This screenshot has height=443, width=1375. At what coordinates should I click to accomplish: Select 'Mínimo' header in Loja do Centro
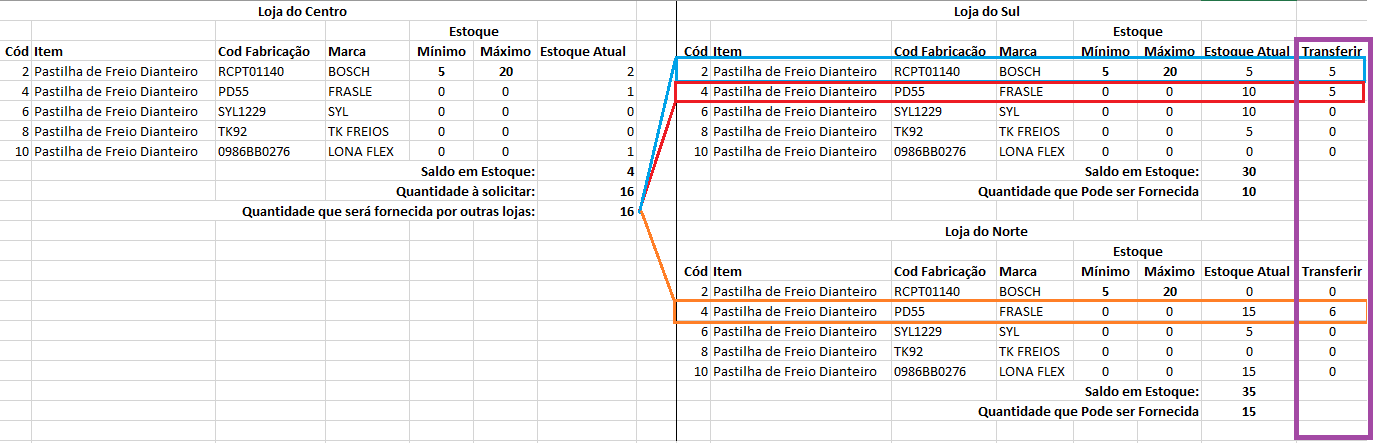(441, 51)
